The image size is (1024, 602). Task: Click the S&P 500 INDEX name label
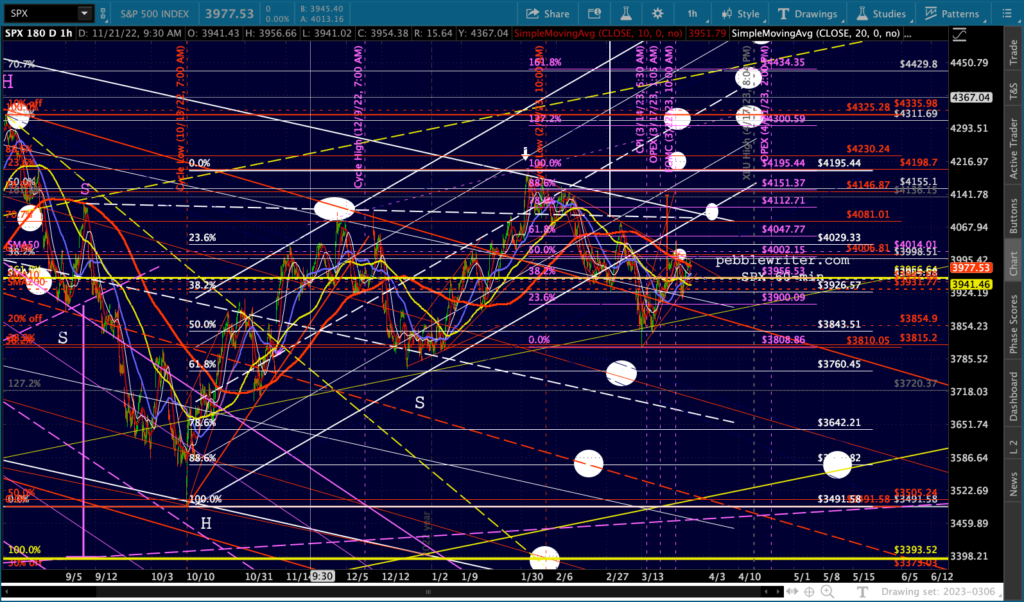pyautogui.click(x=154, y=14)
